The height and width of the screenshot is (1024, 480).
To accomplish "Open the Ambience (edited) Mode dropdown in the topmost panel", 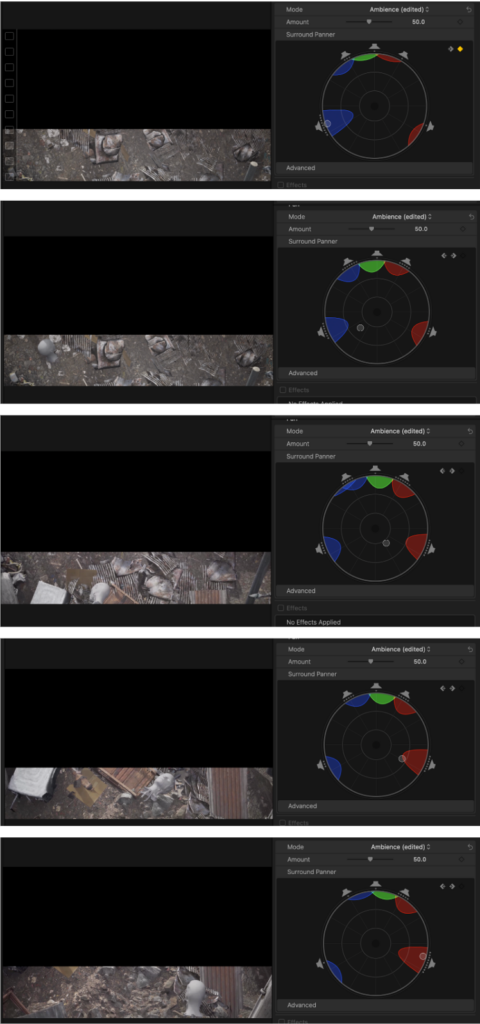I will (400, 10).
